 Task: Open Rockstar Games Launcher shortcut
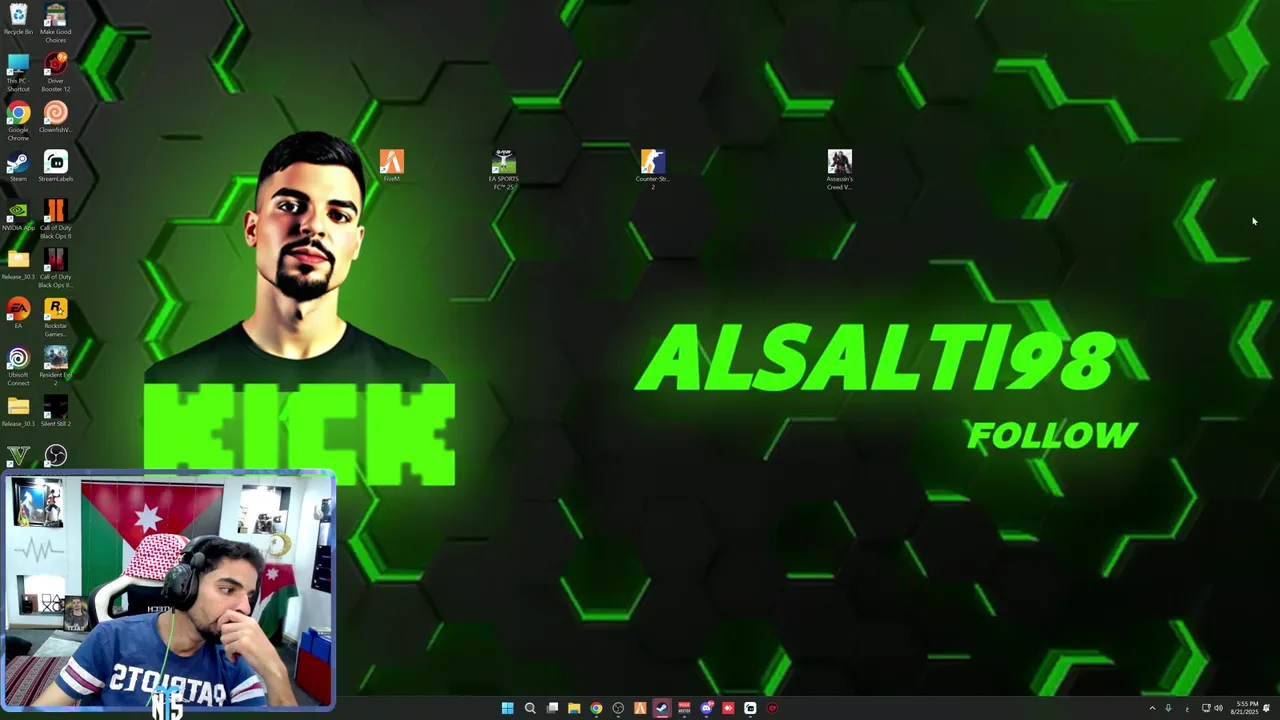click(56, 317)
